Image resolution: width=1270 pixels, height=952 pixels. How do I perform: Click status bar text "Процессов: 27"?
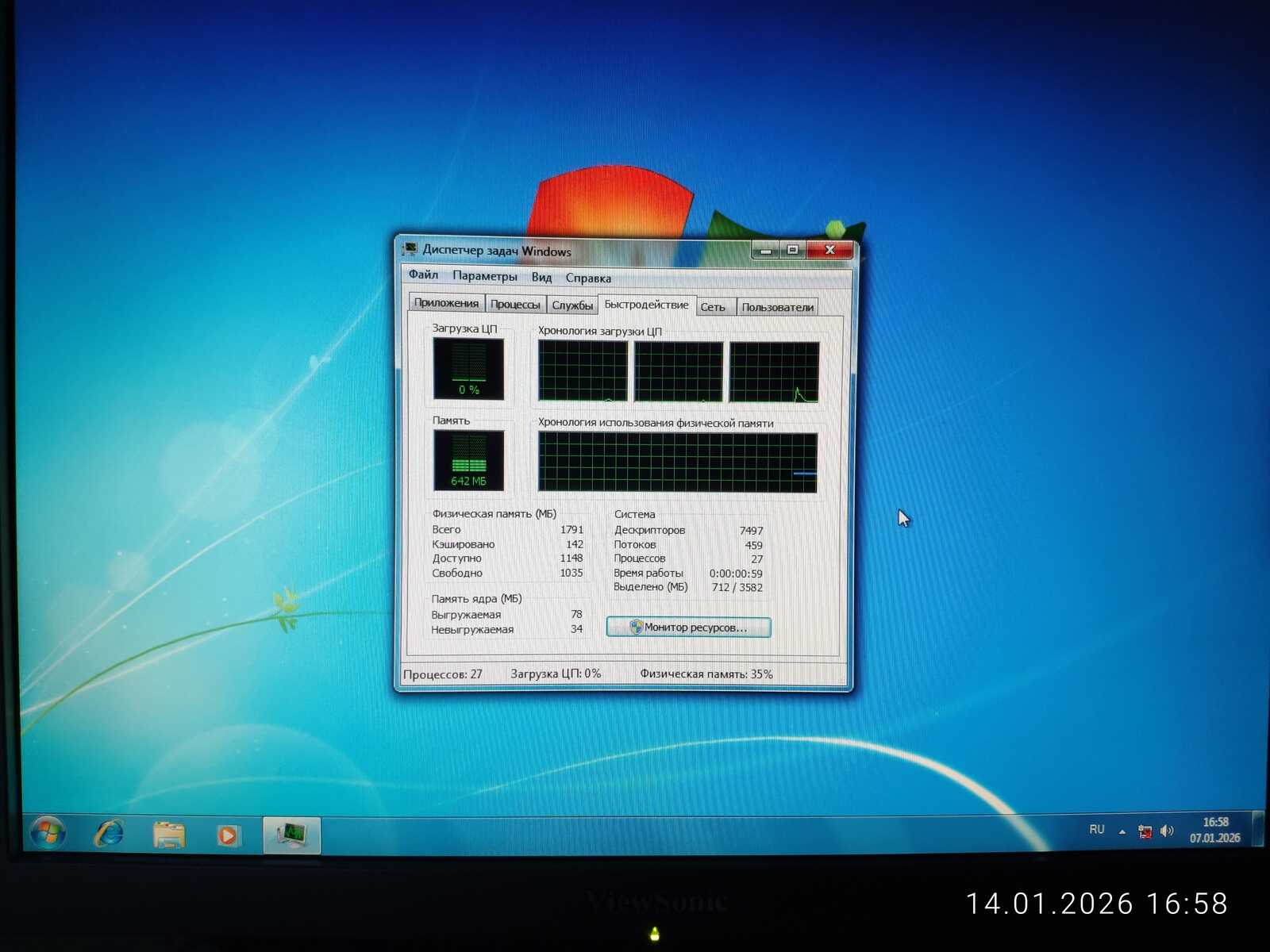click(x=443, y=674)
